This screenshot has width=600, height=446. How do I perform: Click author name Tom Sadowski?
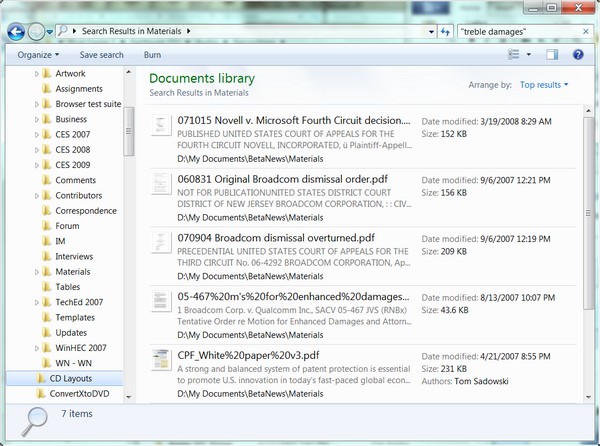481,381
